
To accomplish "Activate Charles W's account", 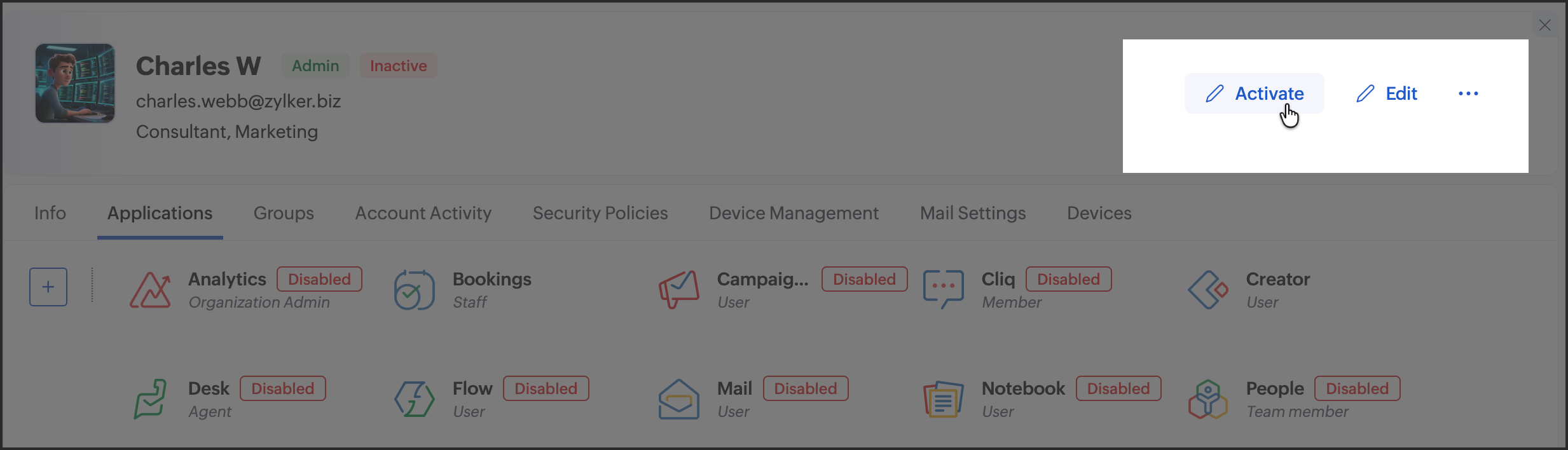I will 1255,93.
